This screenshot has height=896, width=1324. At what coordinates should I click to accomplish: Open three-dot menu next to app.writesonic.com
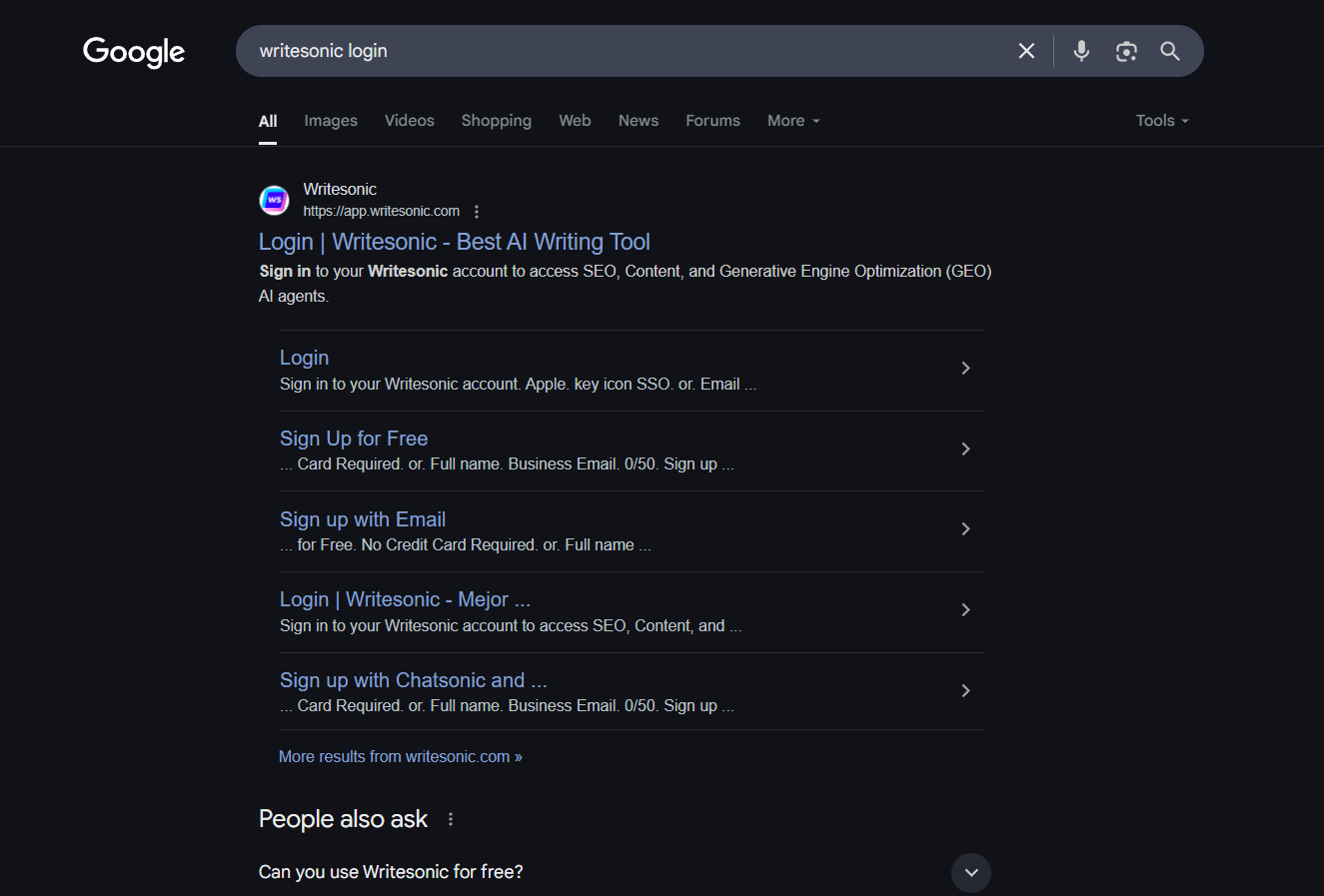pyautogui.click(x=477, y=212)
